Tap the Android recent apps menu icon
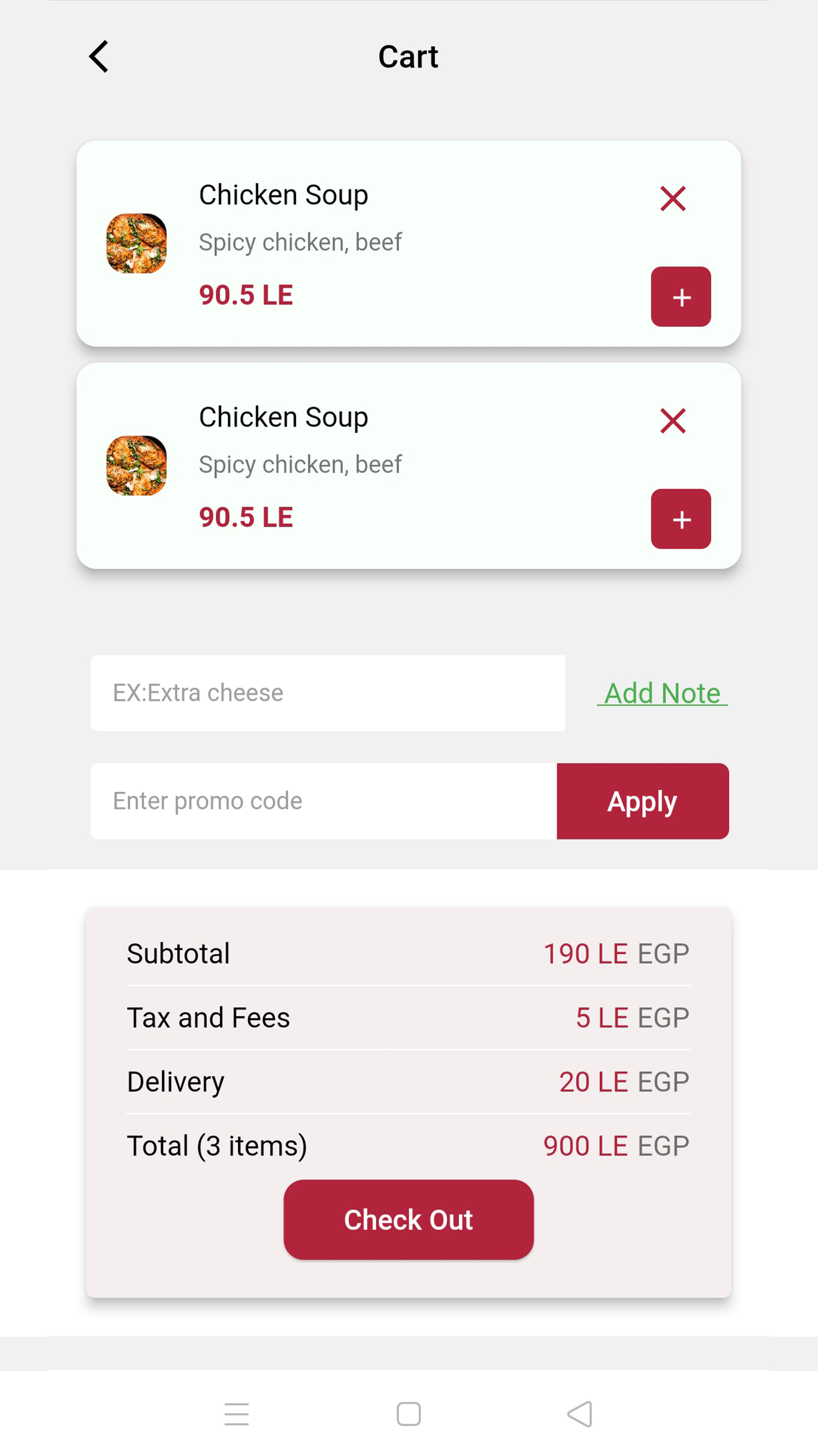This screenshot has height=1456, width=818. 236,1414
